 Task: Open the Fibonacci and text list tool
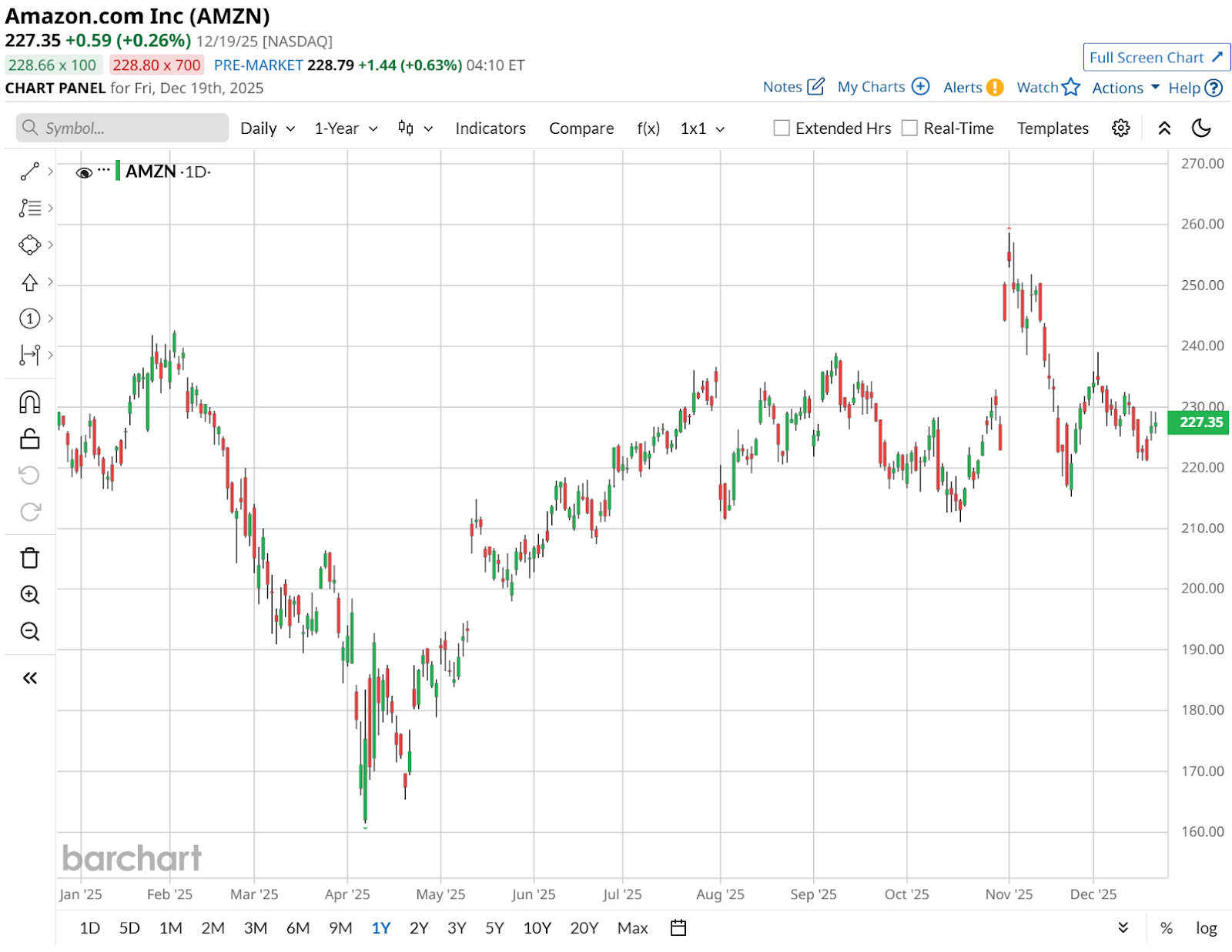29,208
